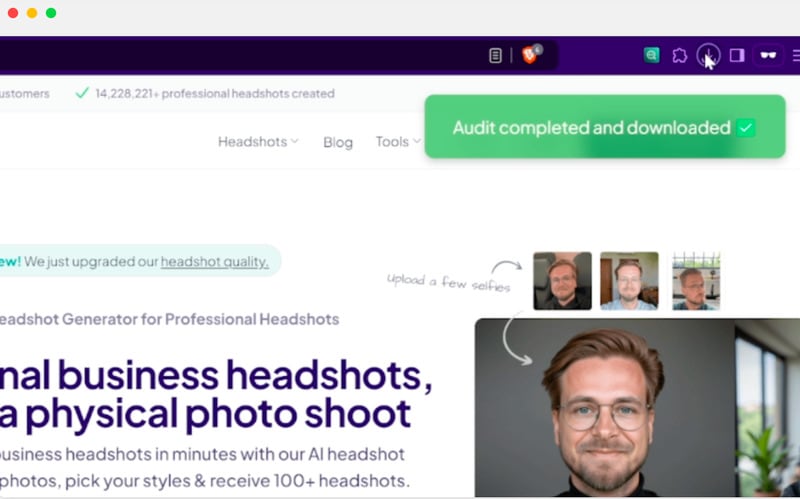
Task: Click the sunglasses private profile icon
Action: (768, 56)
